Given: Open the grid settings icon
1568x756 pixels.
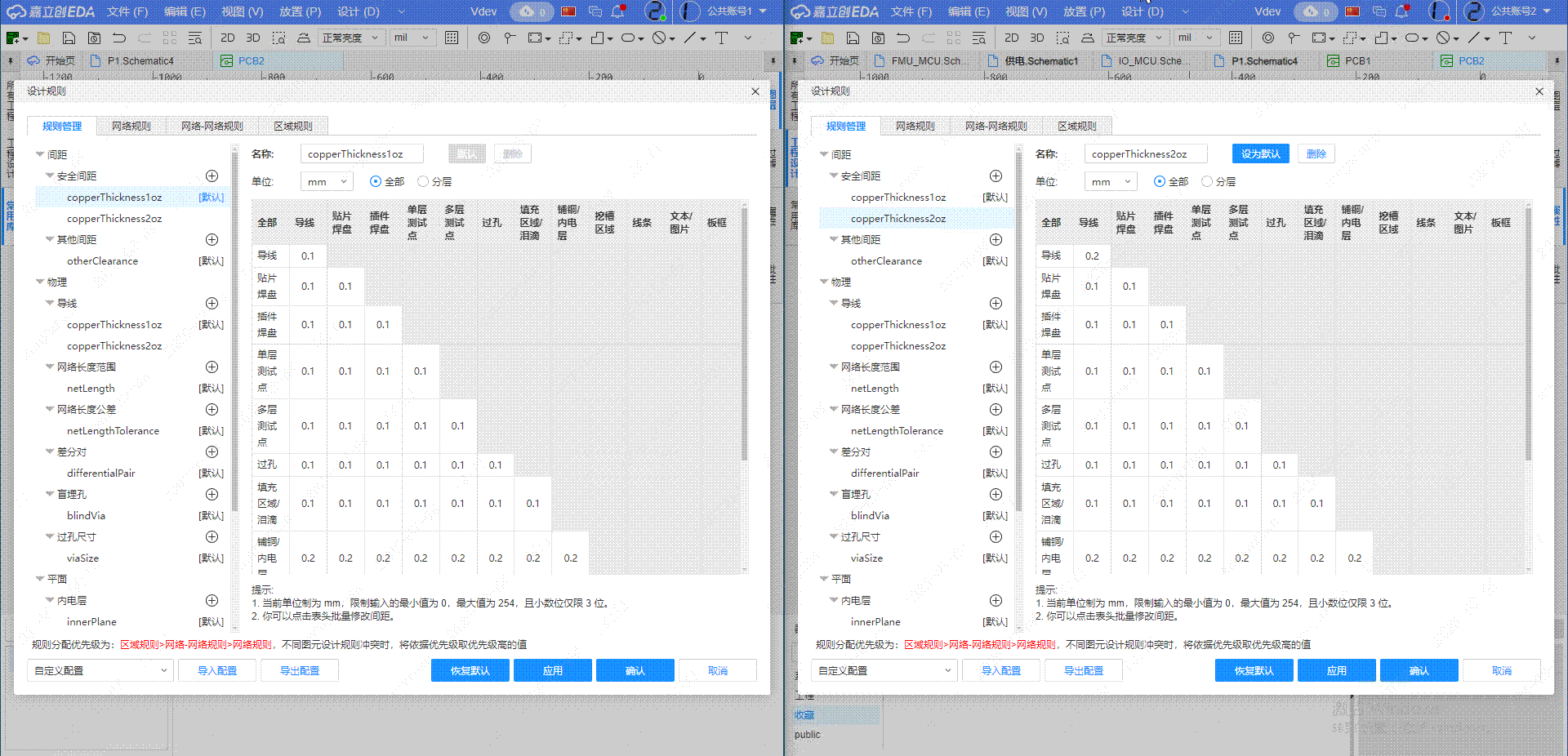Looking at the screenshot, I should click(x=452, y=38).
